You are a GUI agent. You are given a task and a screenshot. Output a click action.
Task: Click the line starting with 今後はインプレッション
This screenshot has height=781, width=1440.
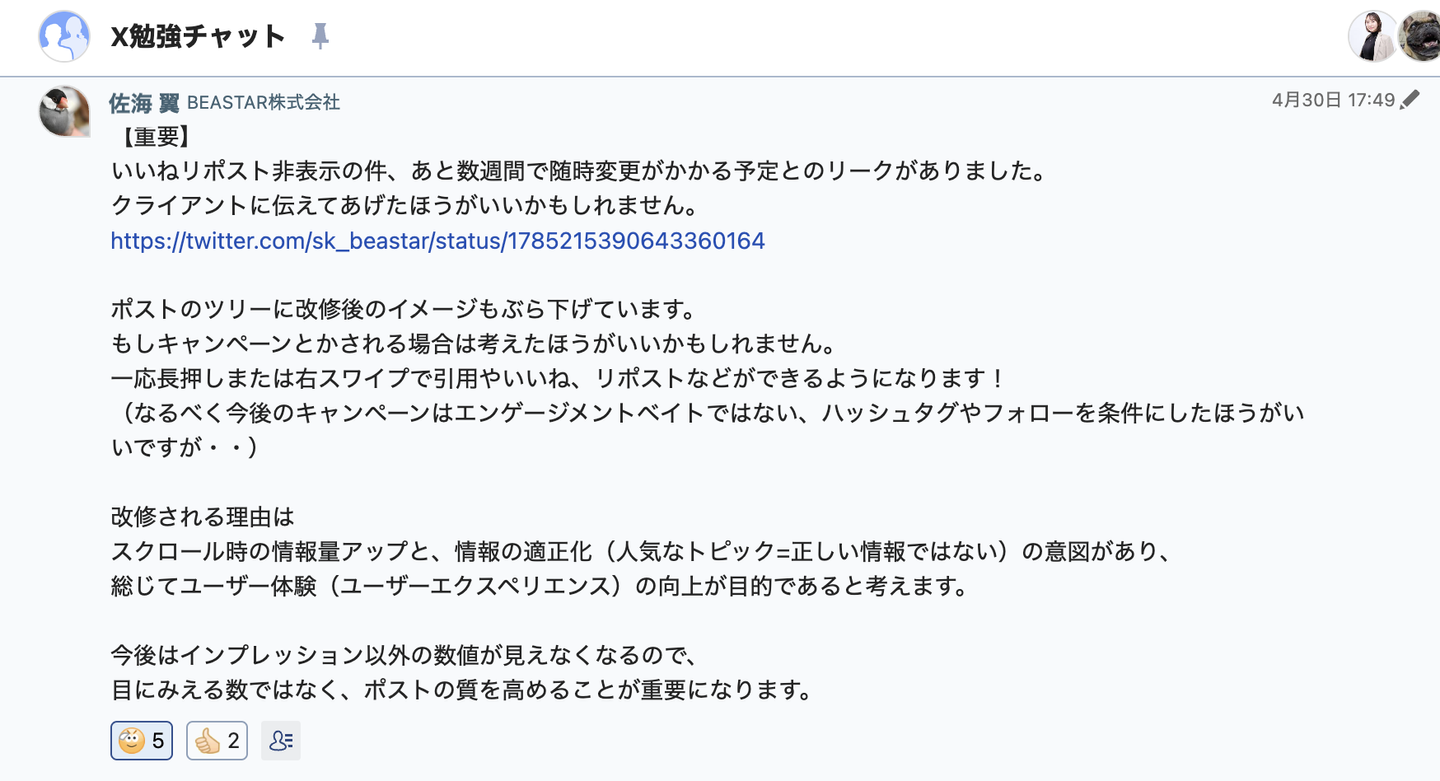(x=403, y=656)
